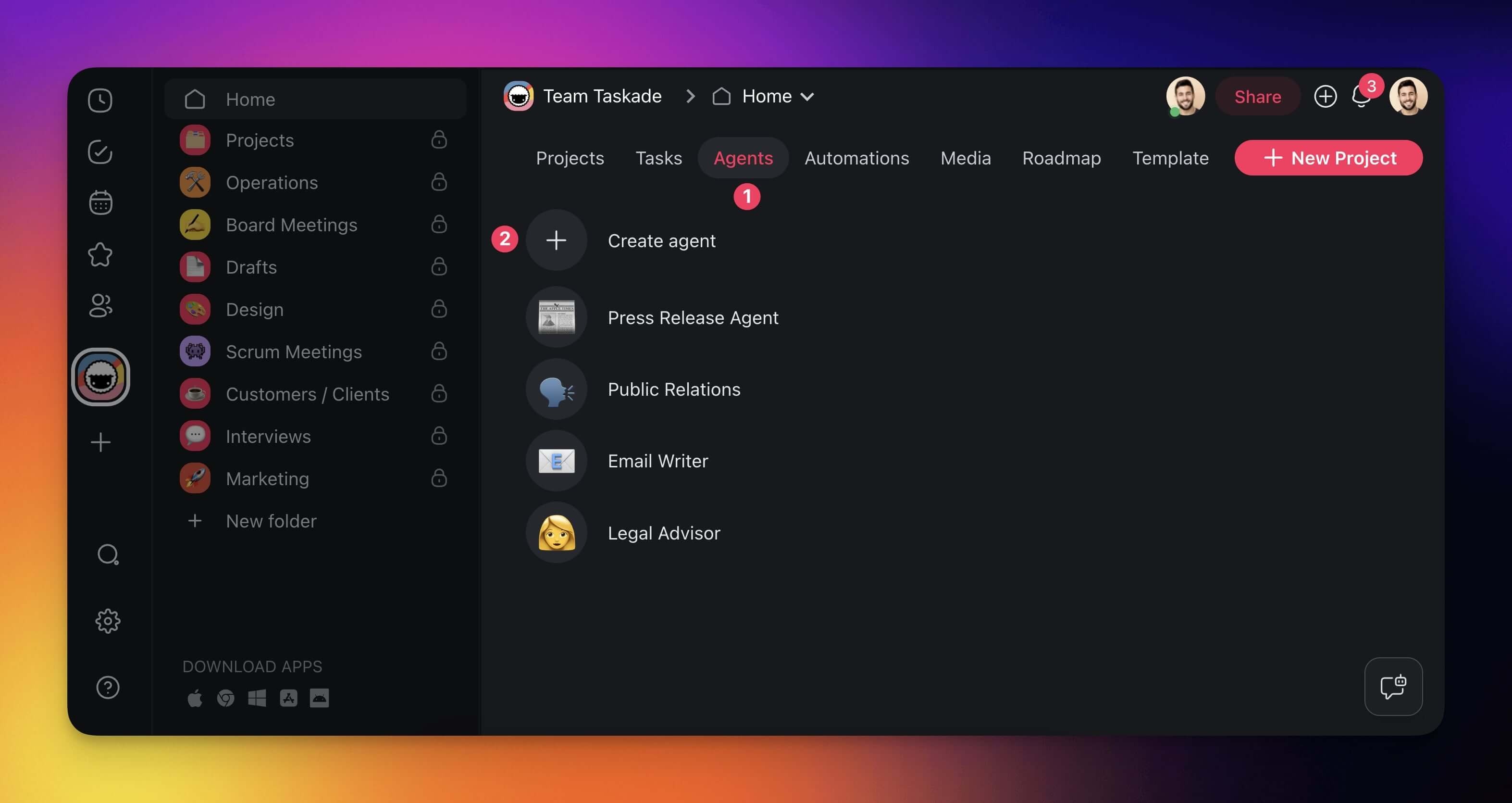This screenshot has width=1512, height=803.
Task: Click the breadcrumb chevron after Team Taskade
Action: tap(691, 96)
